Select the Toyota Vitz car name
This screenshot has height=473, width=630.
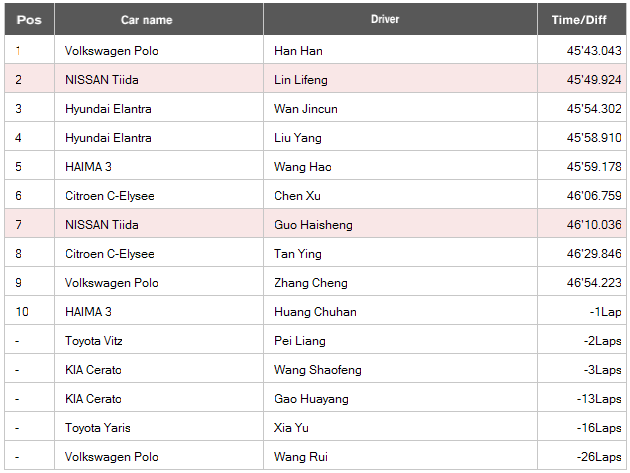94,341
